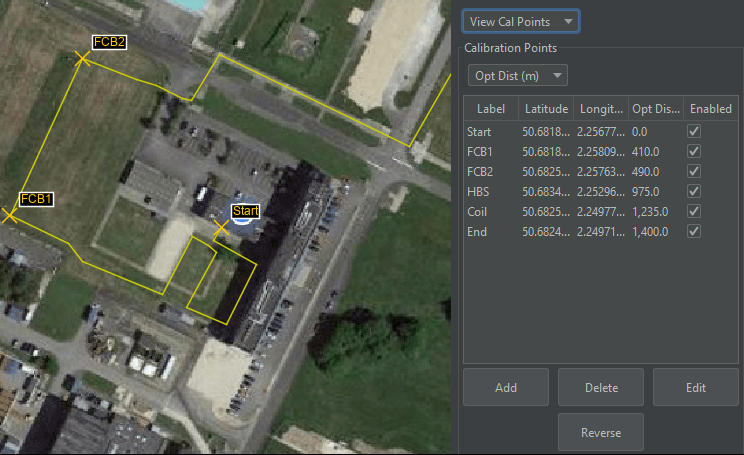Viewport: 744px width, 455px height.
Task: Disable the End calibration point
Action: [693, 231]
